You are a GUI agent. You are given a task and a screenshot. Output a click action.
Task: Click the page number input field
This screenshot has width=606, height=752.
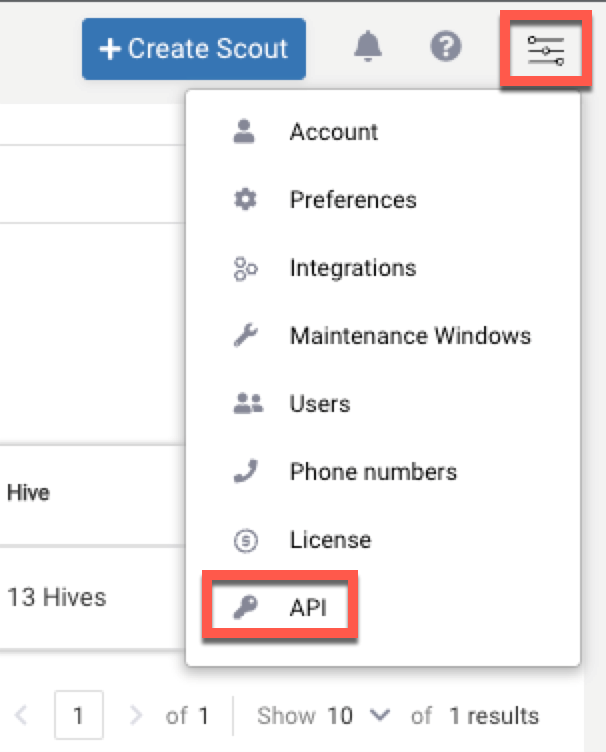(x=79, y=716)
